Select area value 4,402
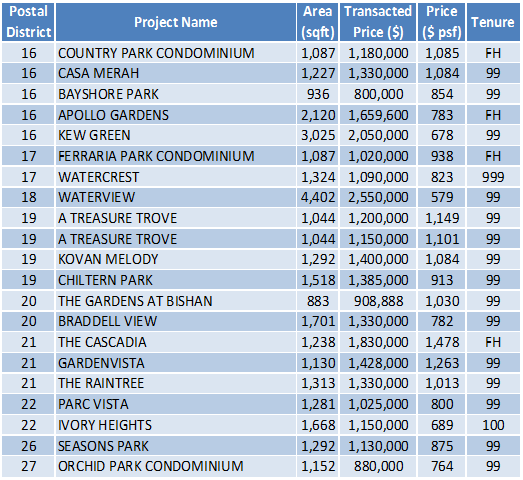Viewport: 523px width, 480px height. pyautogui.click(x=318, y=197)
